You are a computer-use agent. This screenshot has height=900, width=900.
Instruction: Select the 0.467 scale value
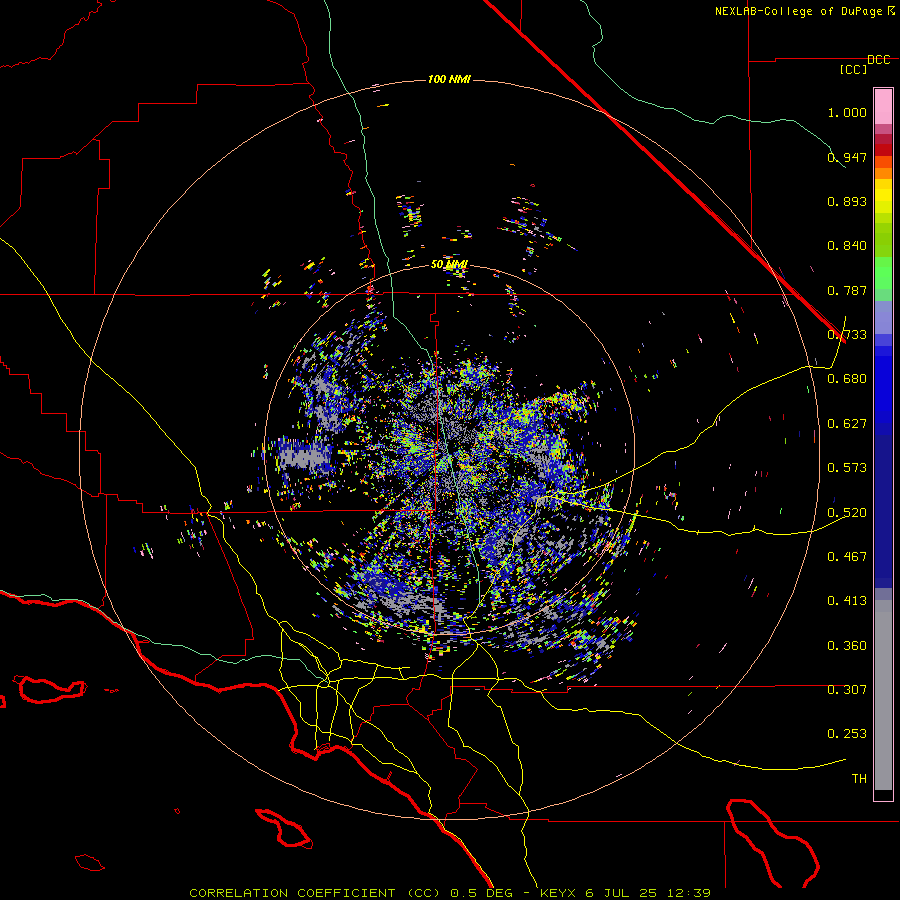pyautogui.click(x=847, y=556)
